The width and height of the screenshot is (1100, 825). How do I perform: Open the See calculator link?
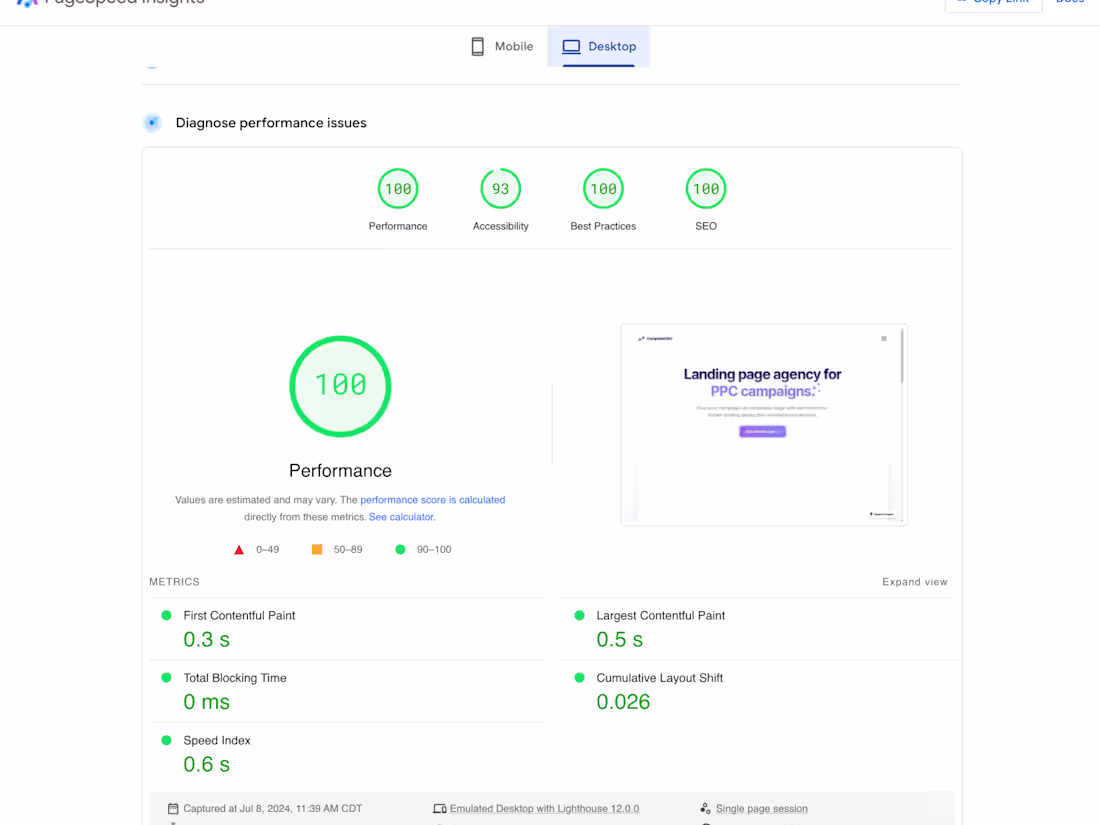401,517
